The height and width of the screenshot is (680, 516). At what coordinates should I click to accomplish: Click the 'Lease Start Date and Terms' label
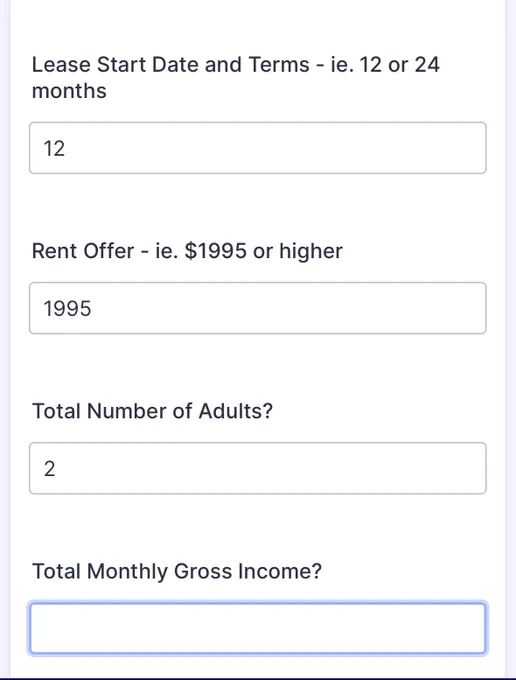point(170,65)
